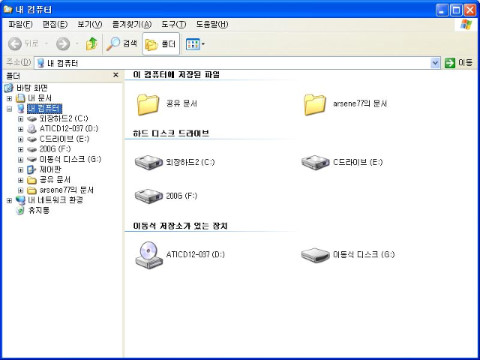
Task: Select 내 컴퓨터 in folder tree
Action: point(44,108)
